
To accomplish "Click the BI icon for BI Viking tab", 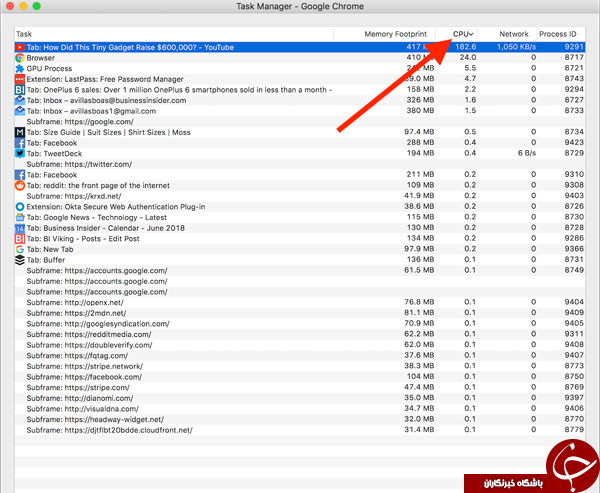I will coord(20,239).
